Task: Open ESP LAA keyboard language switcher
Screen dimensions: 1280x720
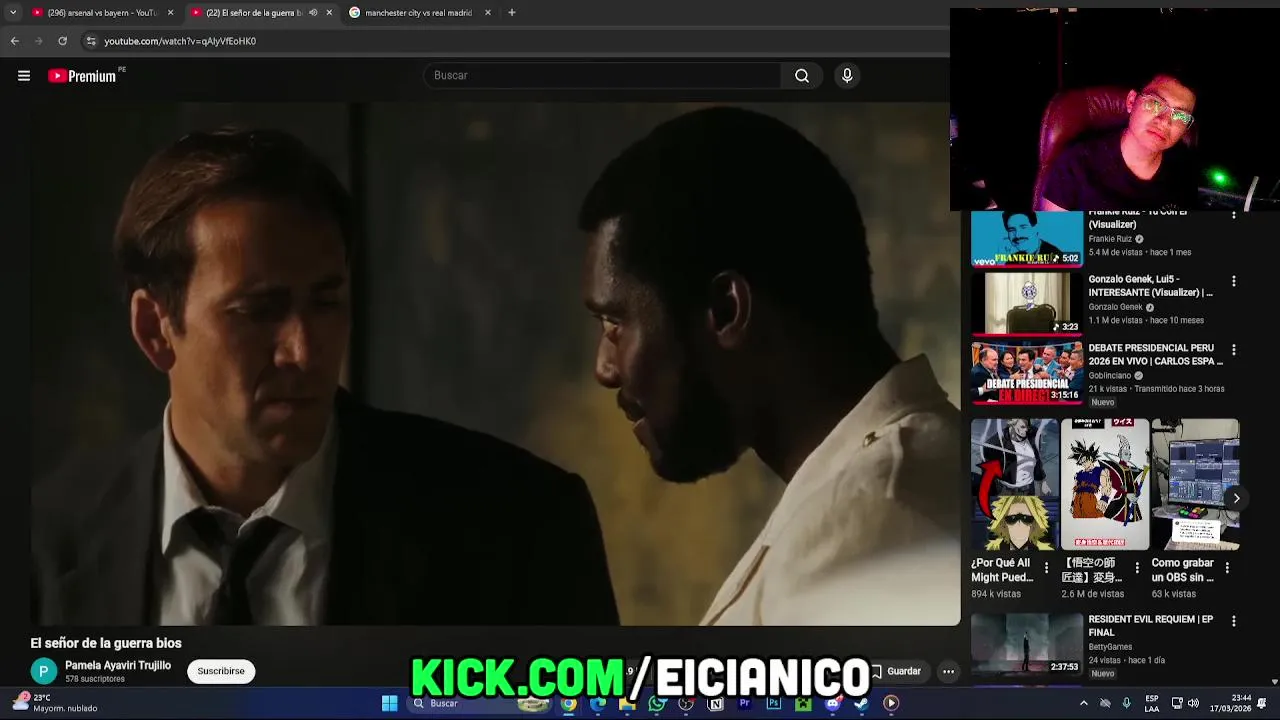Action: tap(1152, 703)
